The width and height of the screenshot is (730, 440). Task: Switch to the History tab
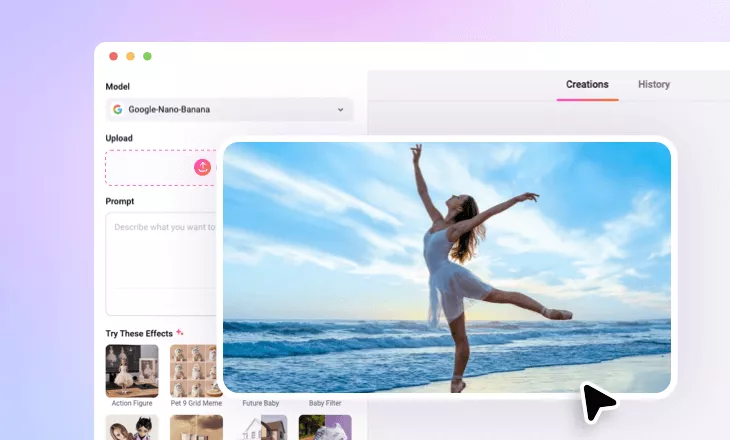coord(654,84)
